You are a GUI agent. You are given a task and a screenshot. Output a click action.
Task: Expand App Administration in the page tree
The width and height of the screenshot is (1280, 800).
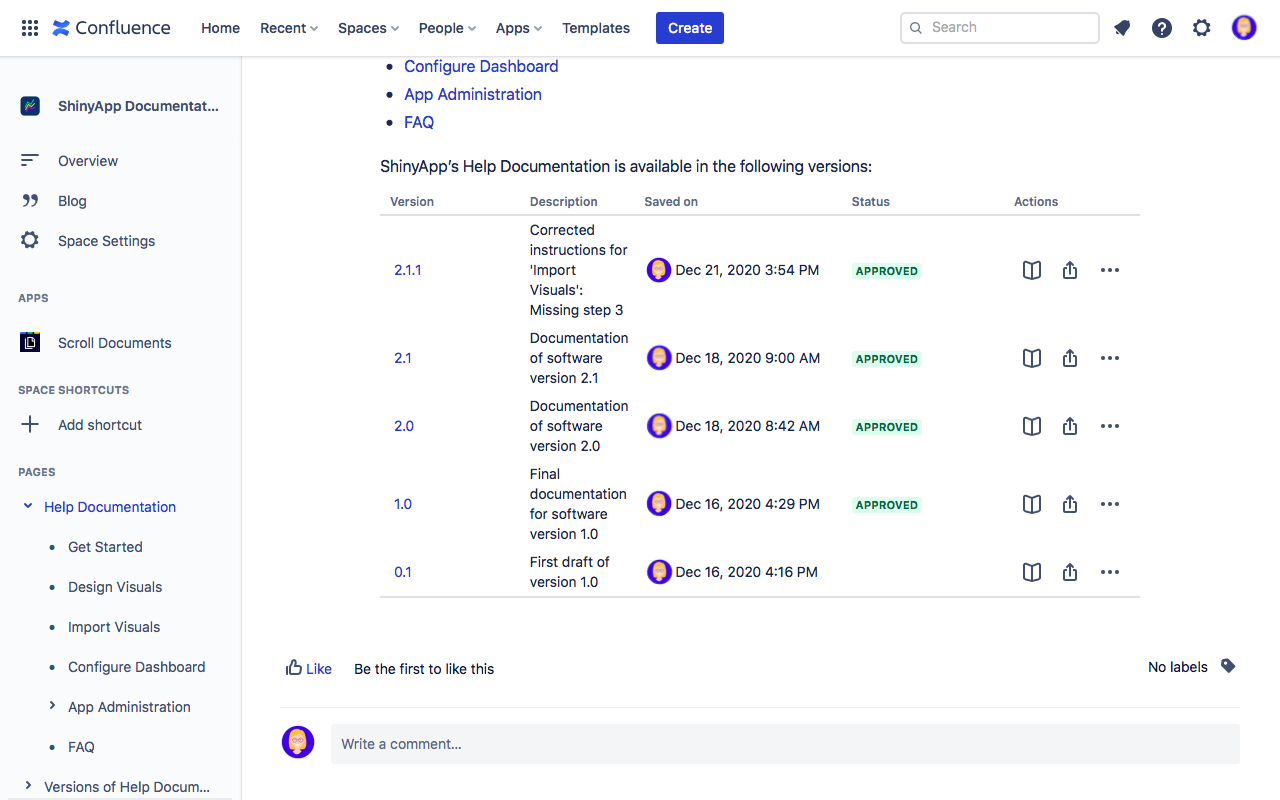pyautogui.click(x=53, y=706)
